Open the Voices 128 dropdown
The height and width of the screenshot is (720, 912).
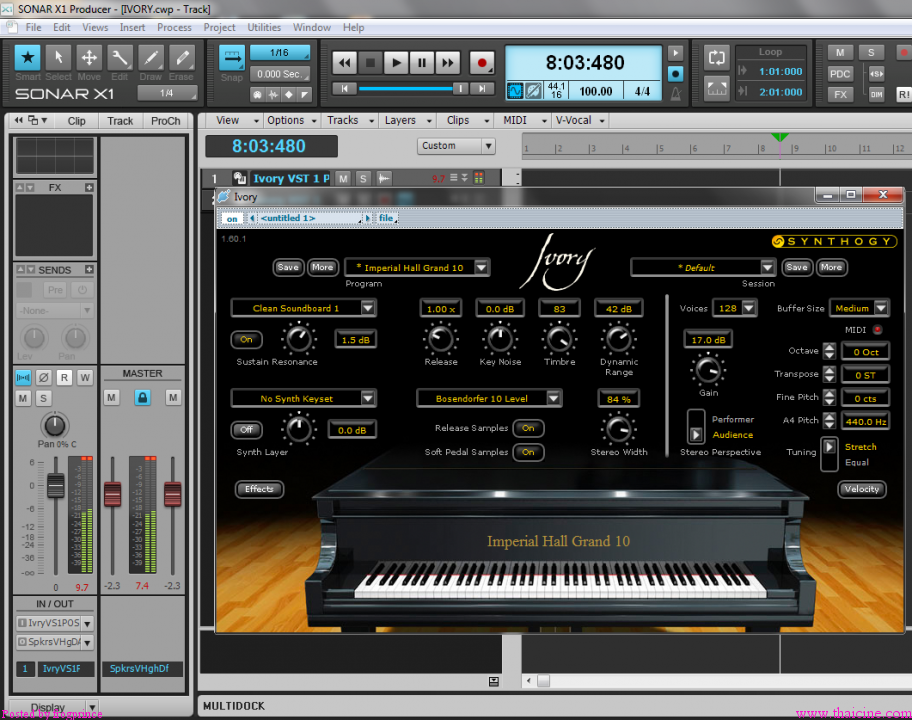click(x=749, y=308)
